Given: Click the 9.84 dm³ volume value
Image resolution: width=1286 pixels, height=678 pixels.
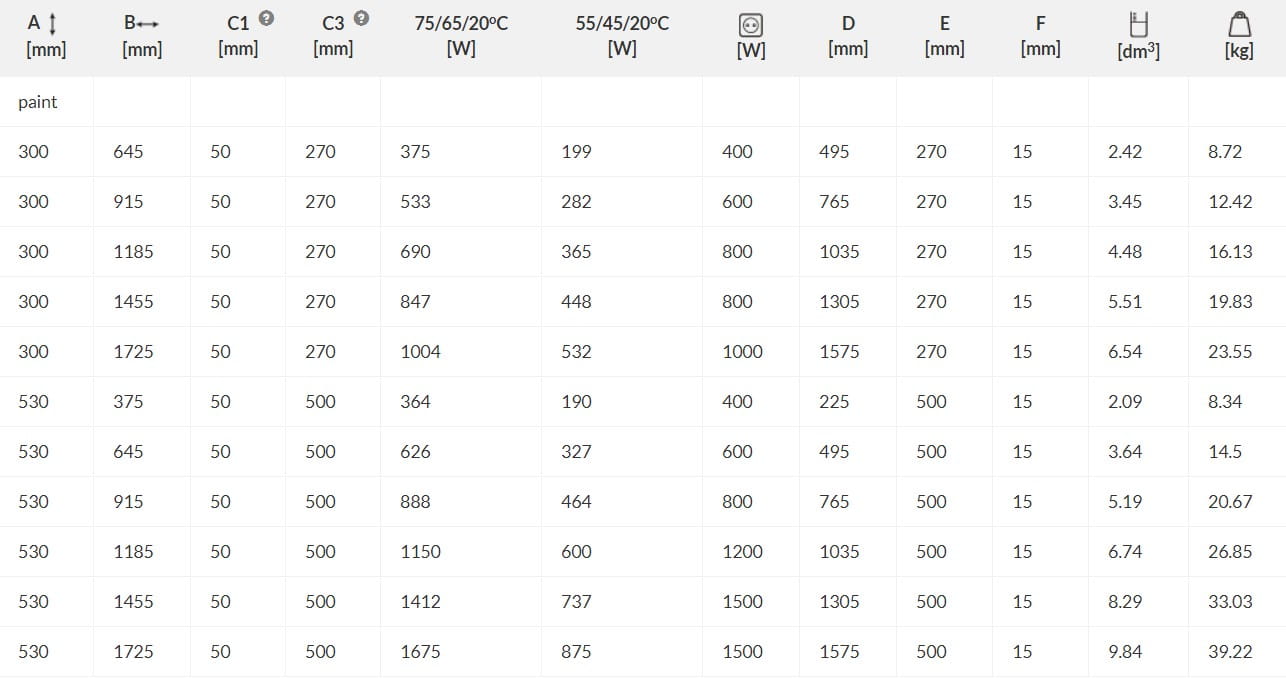Looking at the screenshot, I should 1125,652.
